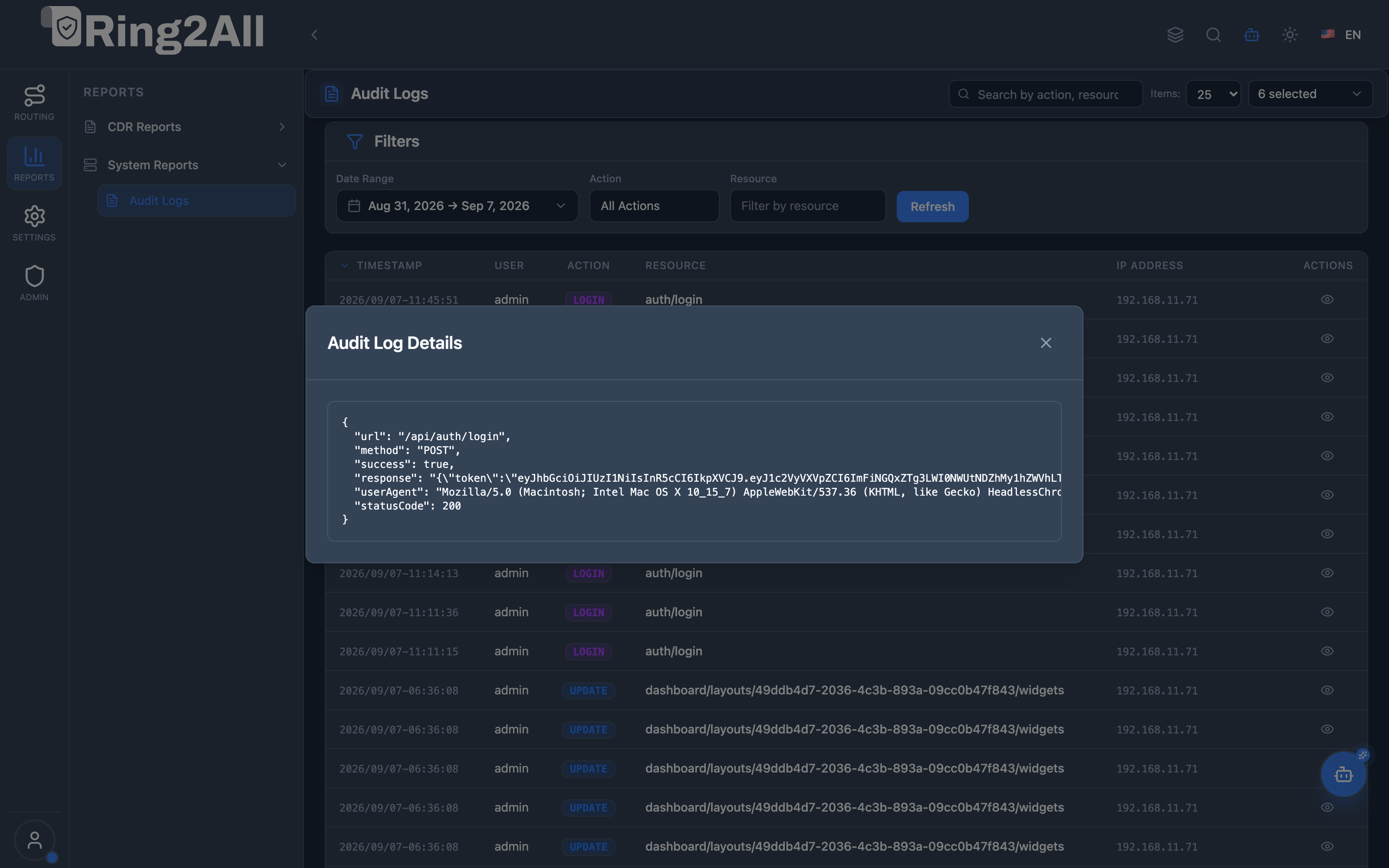Viewport: 1389px width, 868px height.
Task: Open the Reports section in sidebar
Action: [34, 164]
